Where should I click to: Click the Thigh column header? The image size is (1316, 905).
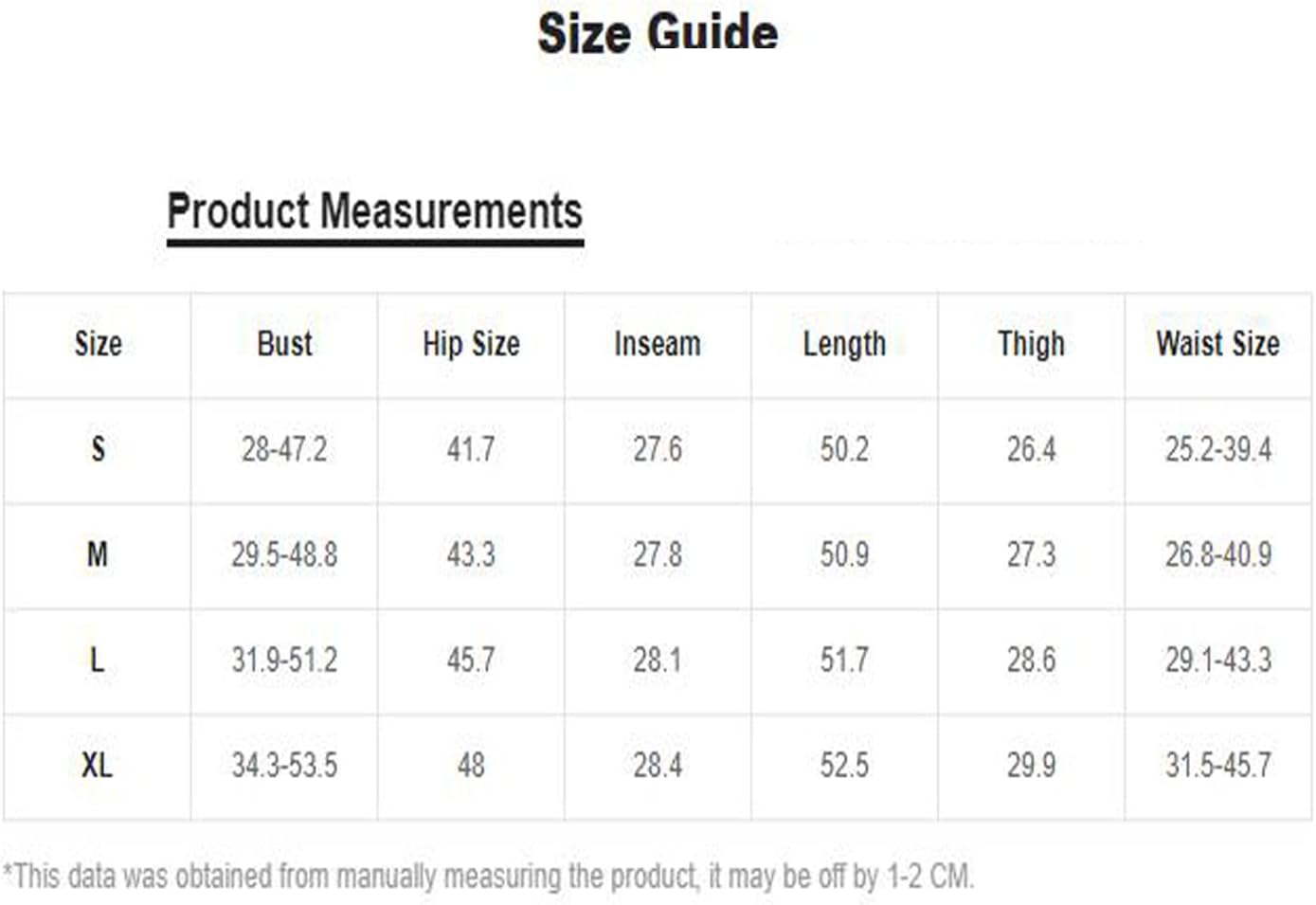[1031, 344]
